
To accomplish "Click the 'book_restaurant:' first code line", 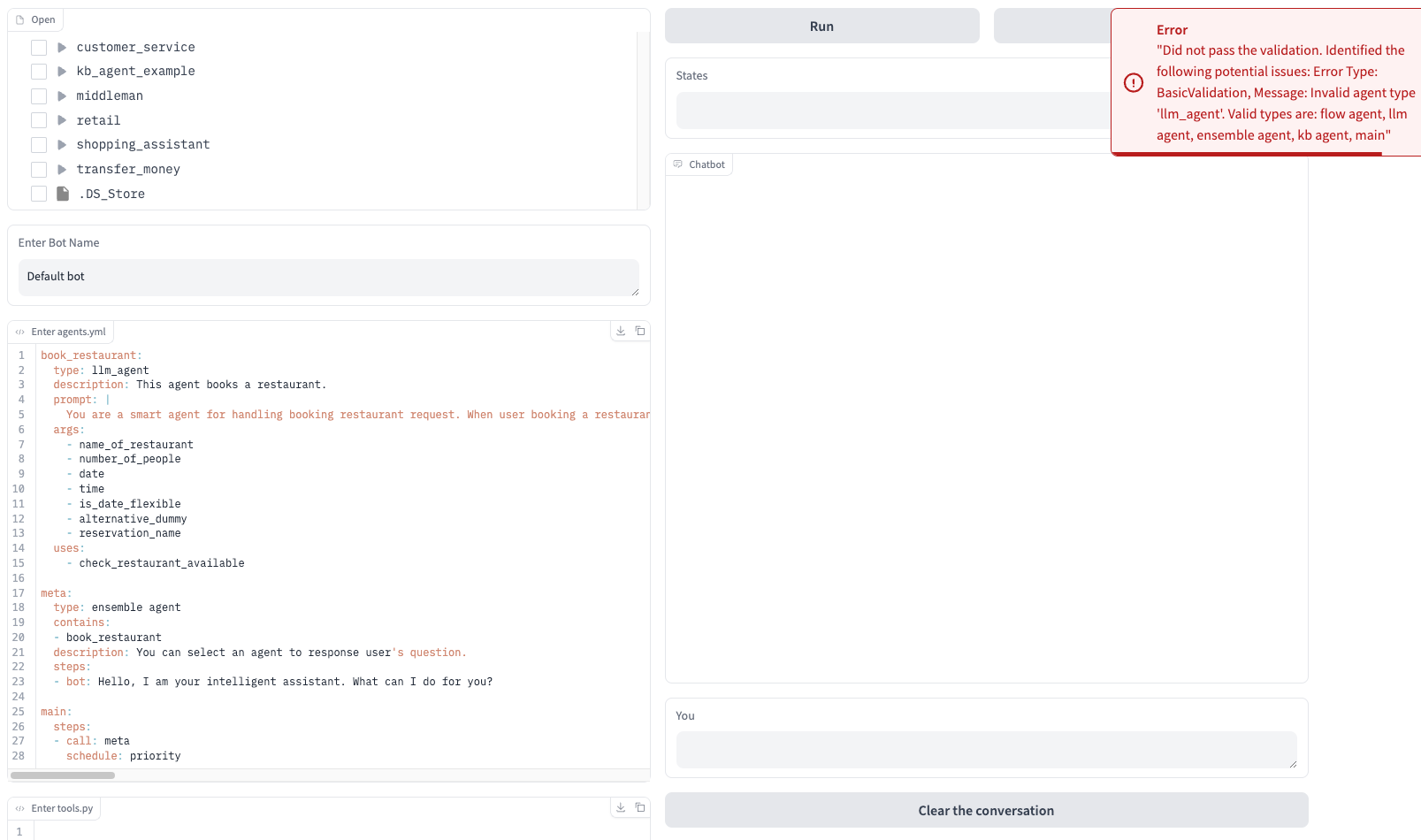I will click(91, 355).
